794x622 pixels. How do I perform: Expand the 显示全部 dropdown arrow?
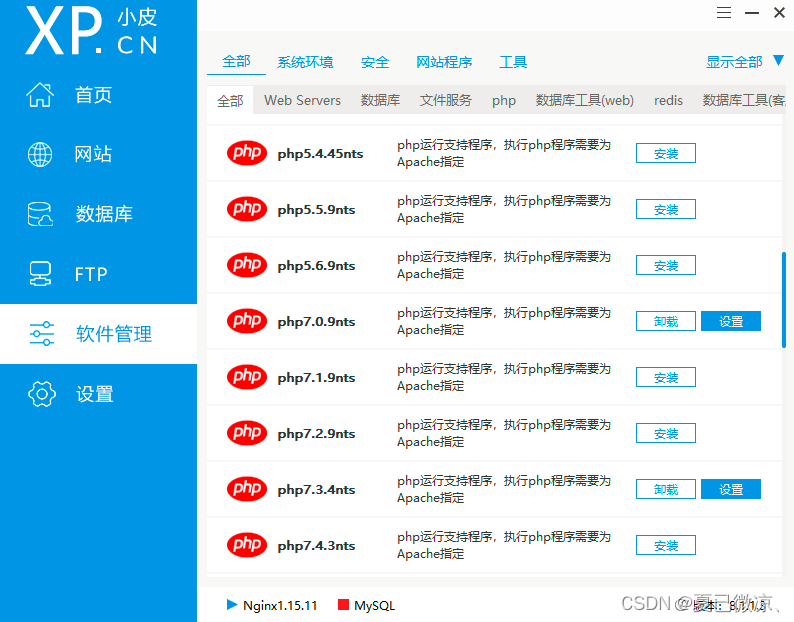[x=779, y=61]
